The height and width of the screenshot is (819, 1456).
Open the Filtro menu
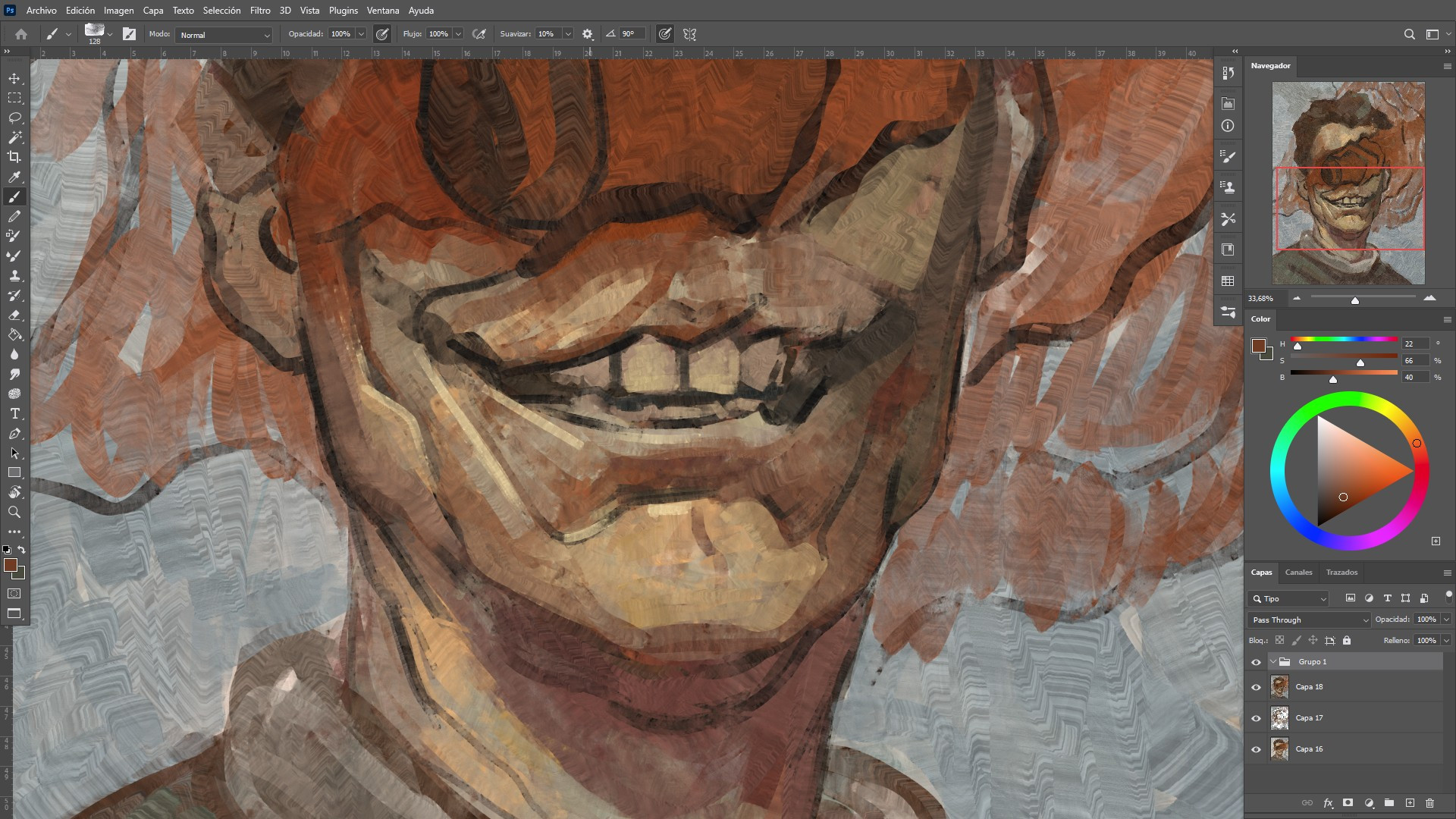(260, 11)
